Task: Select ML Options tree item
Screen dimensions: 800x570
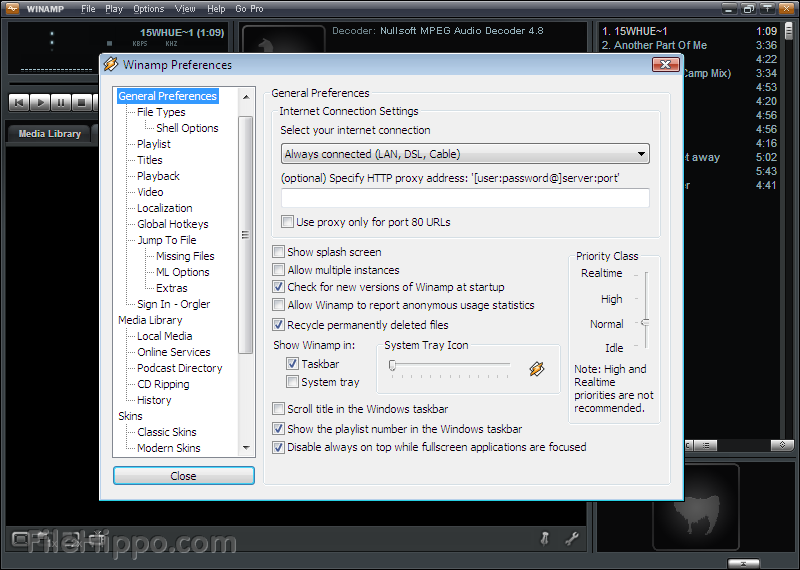Action: (183, 272)
